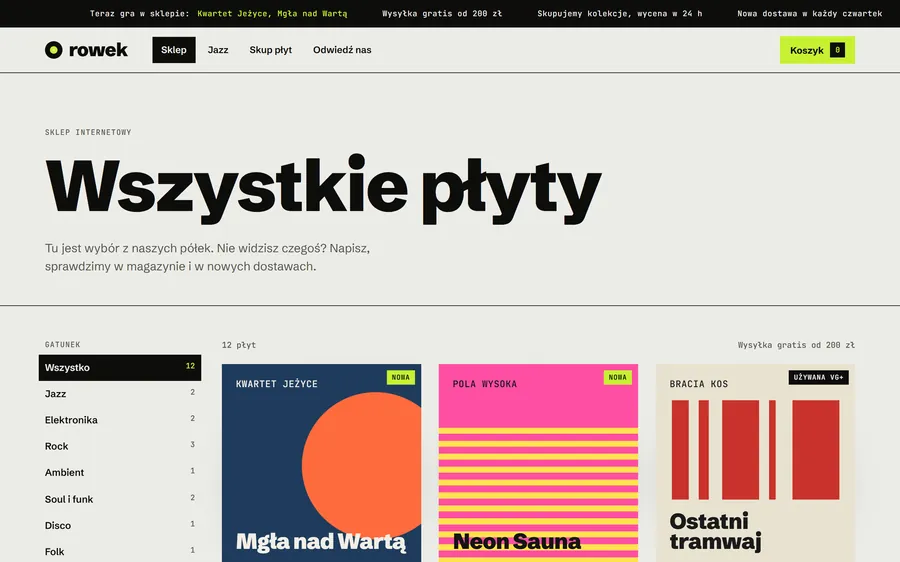The height and width of the screenshot is (562, 900).
Task: Filter by Elektronika genre
Action: pyautogui.click(x=120, y=420)
